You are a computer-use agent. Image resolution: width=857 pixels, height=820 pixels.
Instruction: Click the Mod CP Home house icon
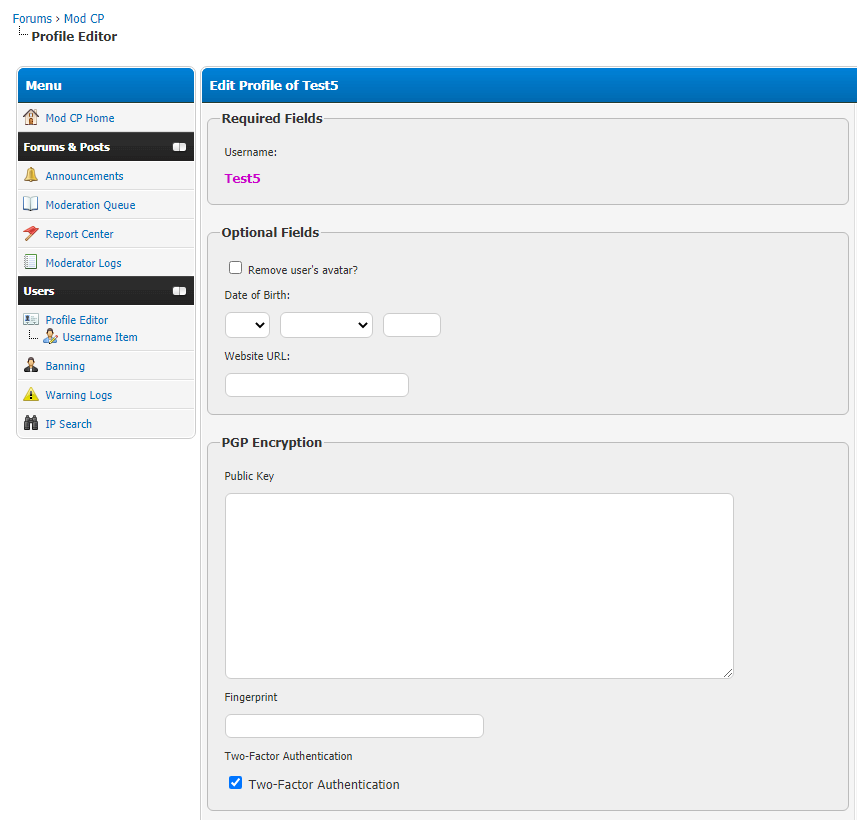[31, 118]
